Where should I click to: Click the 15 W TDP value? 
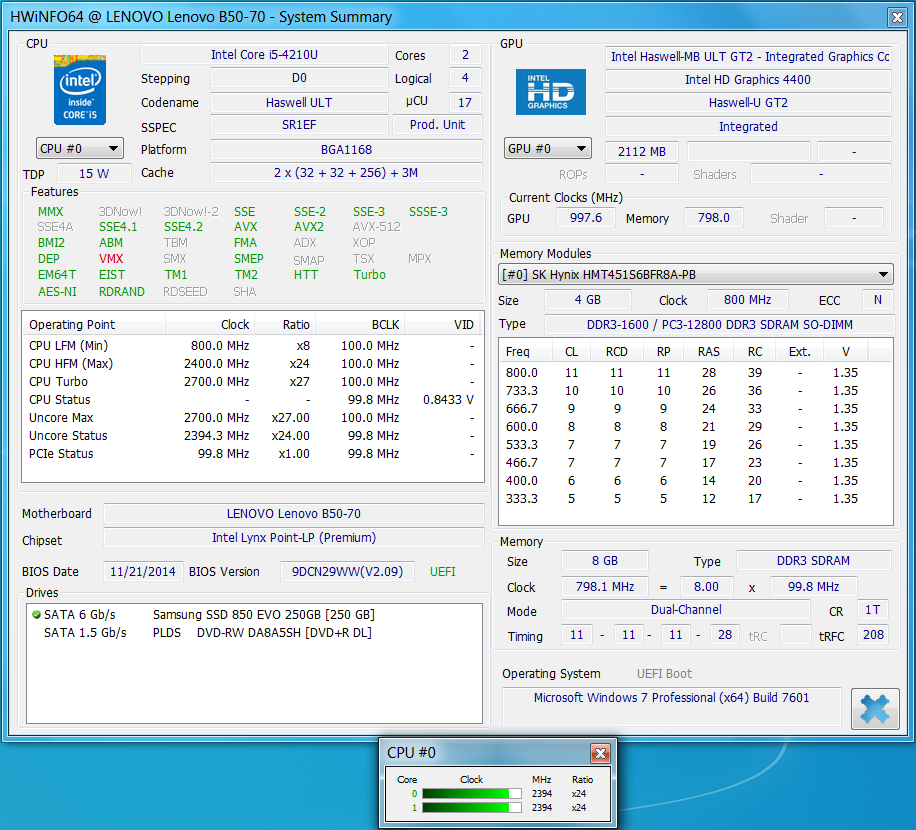click(94, 173)
